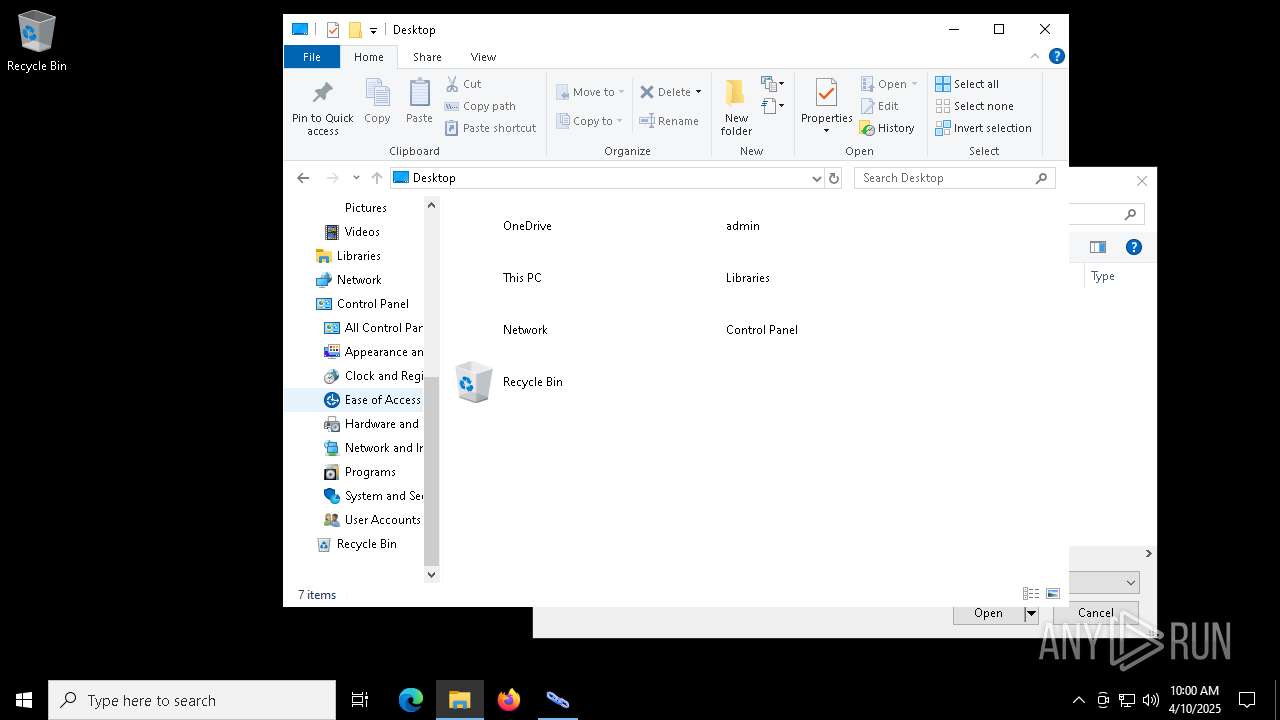Click Paste shortcut button
Image resolution: width=1280 pixels, height=720 pixels.
pyautogui.click(x=490, y=128)
